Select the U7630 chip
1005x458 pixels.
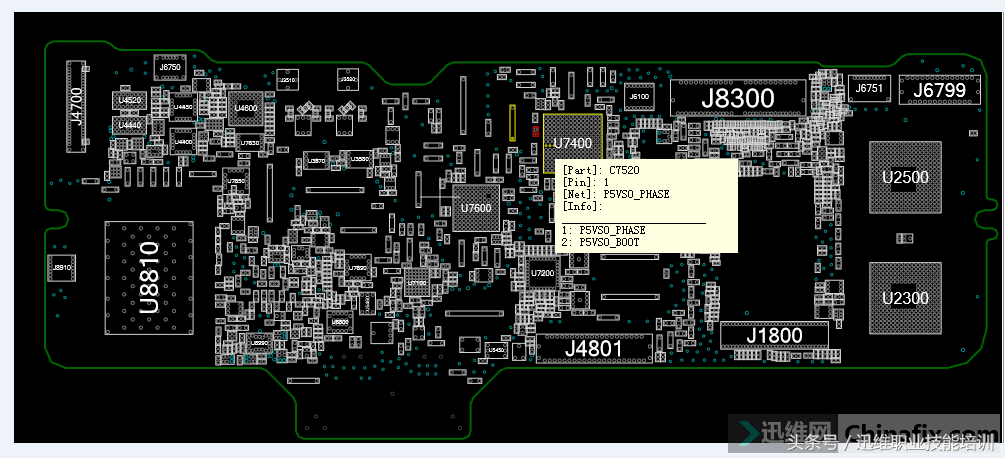coord(249,143)
